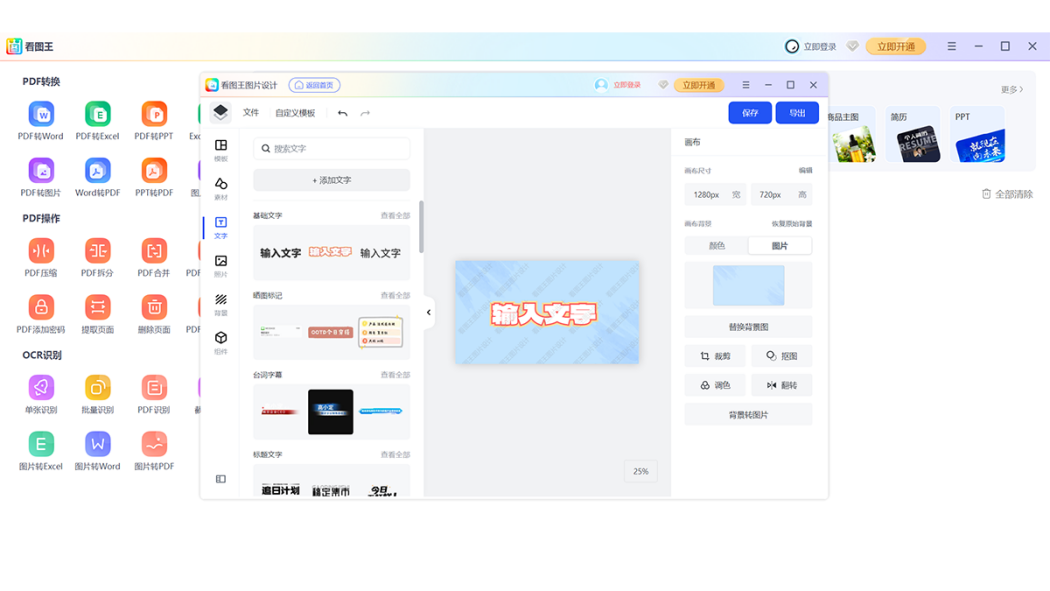Open the 照片 photos sidebar panel
Image resolution: width=1050 pixels, height=591 pixels.
(220, 266)
